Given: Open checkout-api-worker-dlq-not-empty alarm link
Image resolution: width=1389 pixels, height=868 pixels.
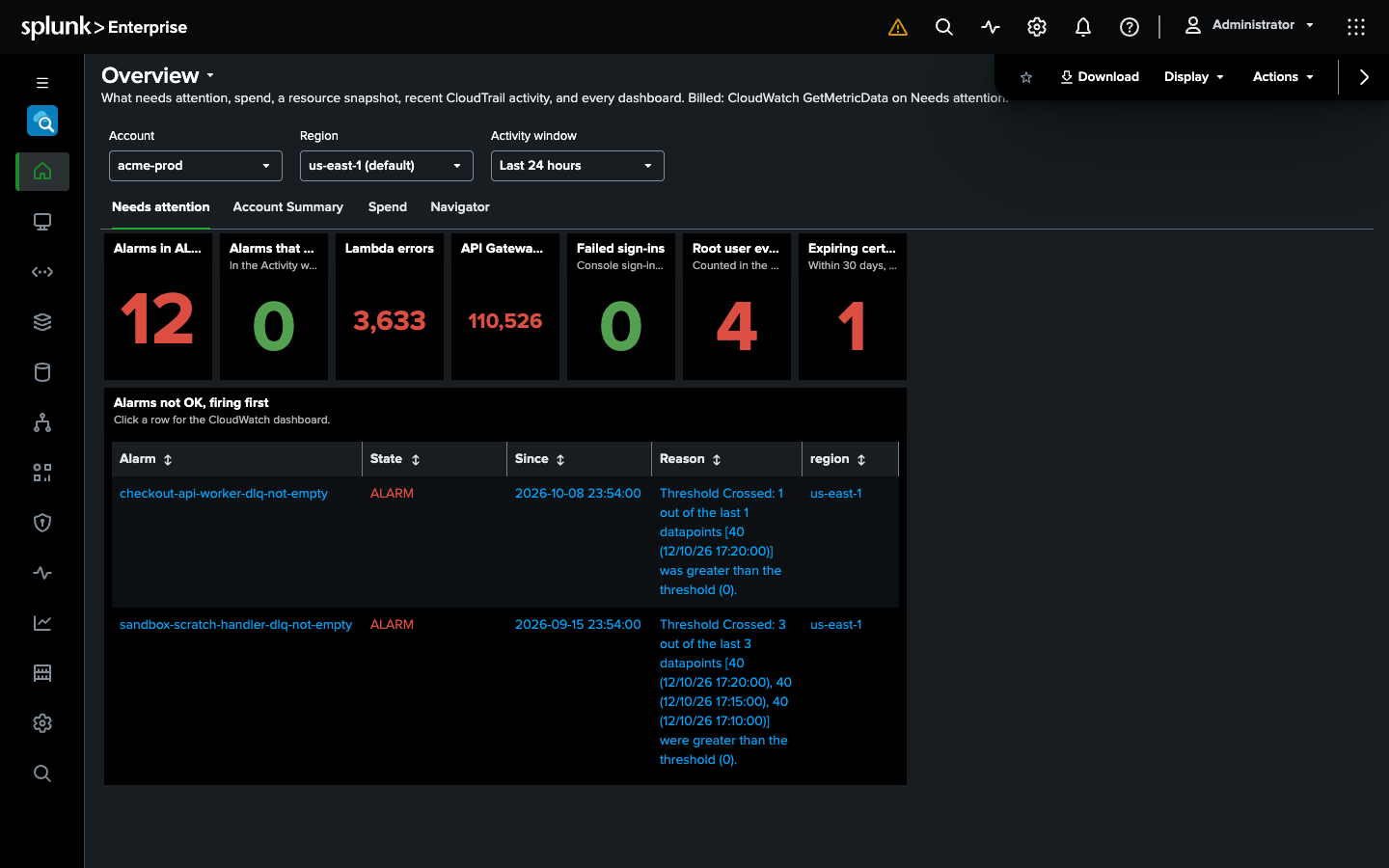Looking at the screenshot, I should (224, 494).
